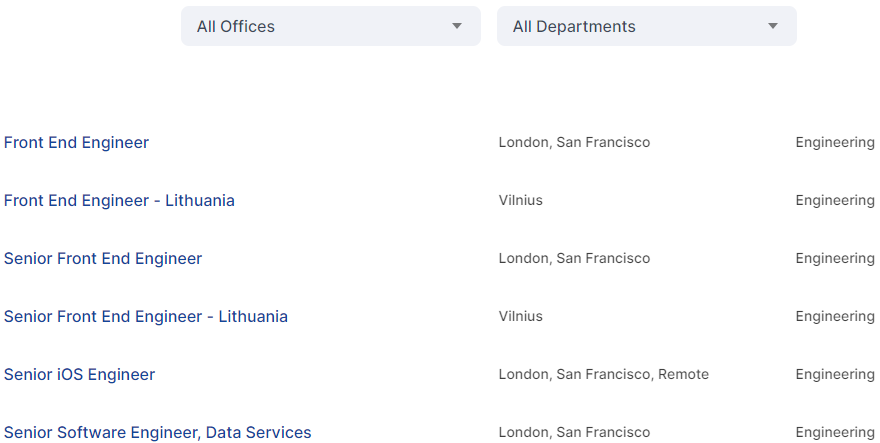This screenshot has width=880, height=443.
Task: Click London, San Francisco, Remote location text
Action: pos(604,375)
